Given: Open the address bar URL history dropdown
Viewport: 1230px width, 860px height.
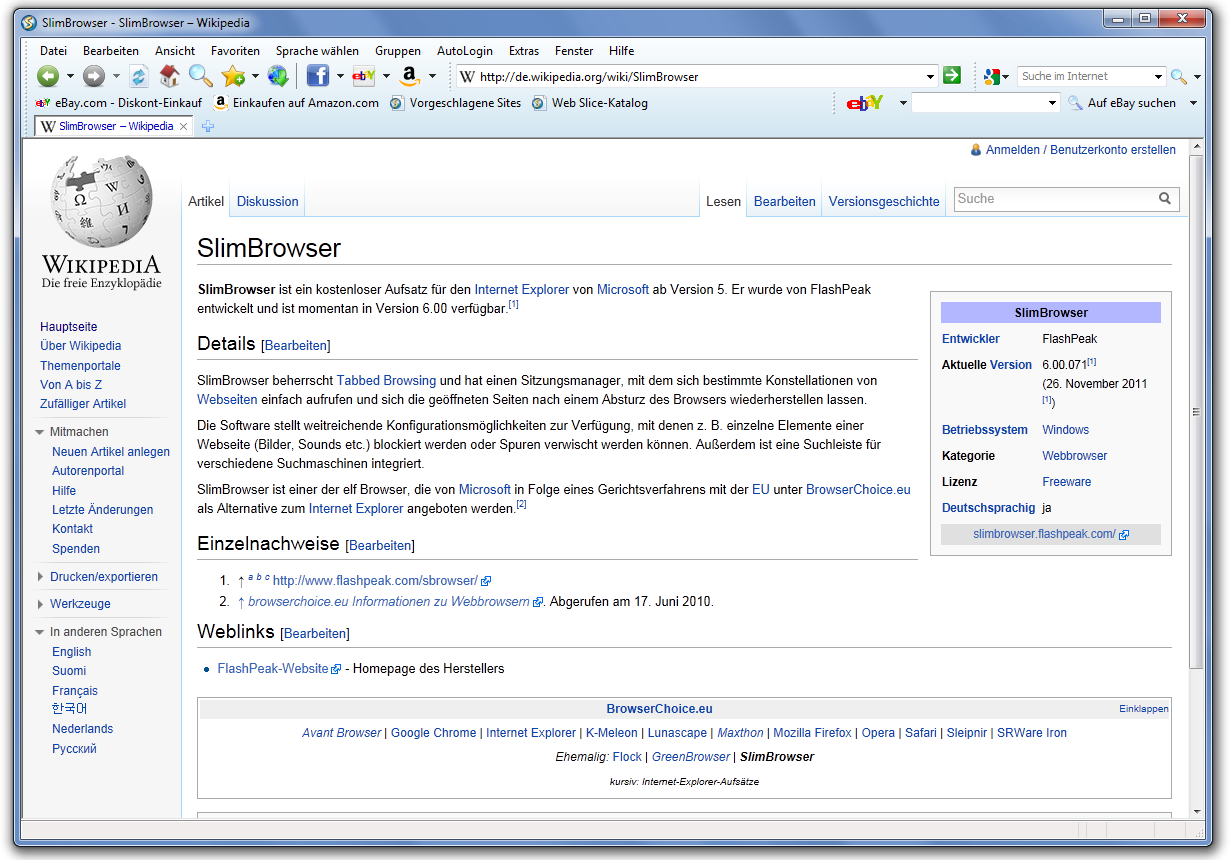Looking at the screenshot, I should tap(930, 76).
